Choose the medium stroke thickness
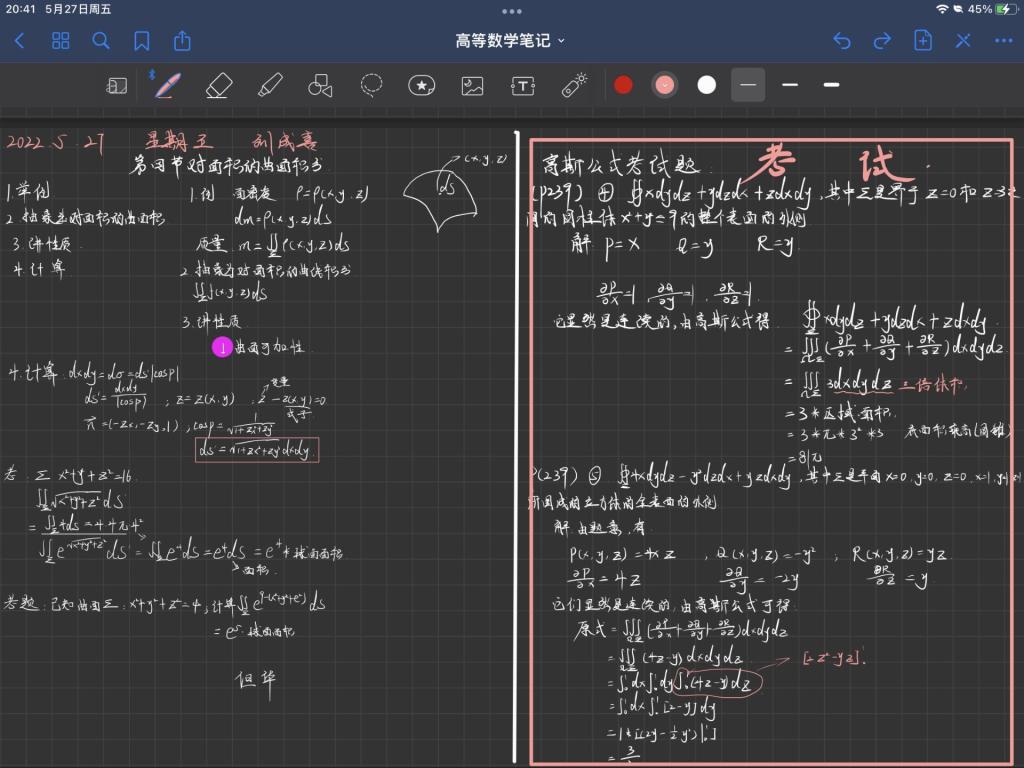Image resolution: width=1024 pixels, height=768 pixels. click(x=789, y=86)
